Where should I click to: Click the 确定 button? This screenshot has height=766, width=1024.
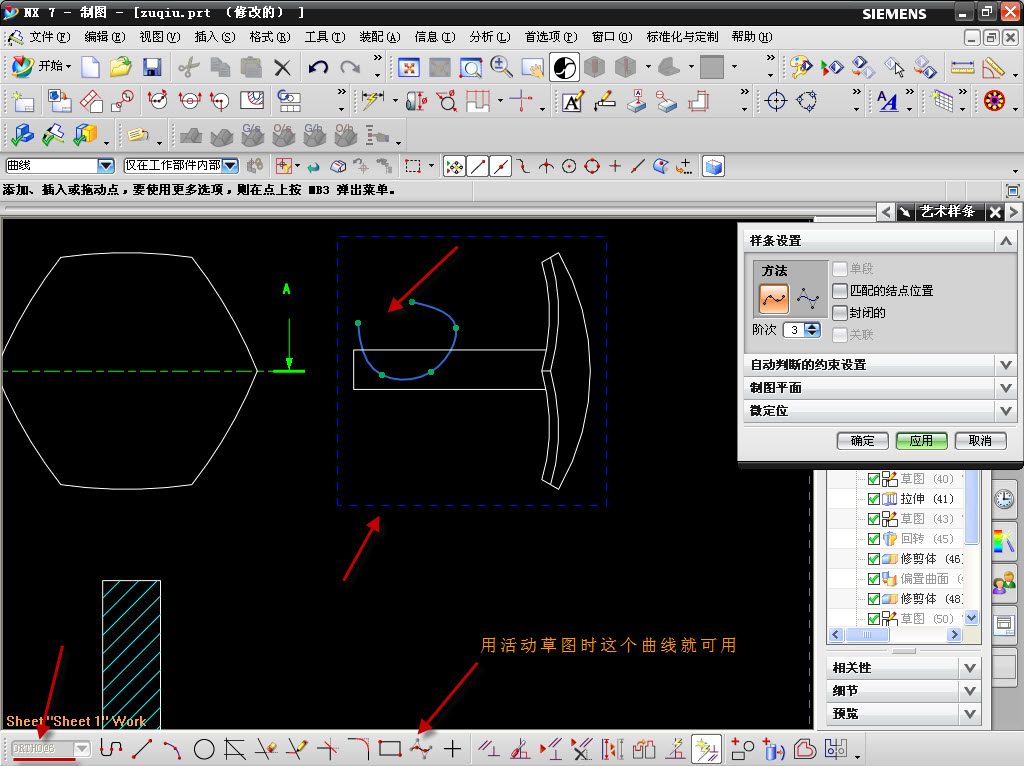point(863,441)
